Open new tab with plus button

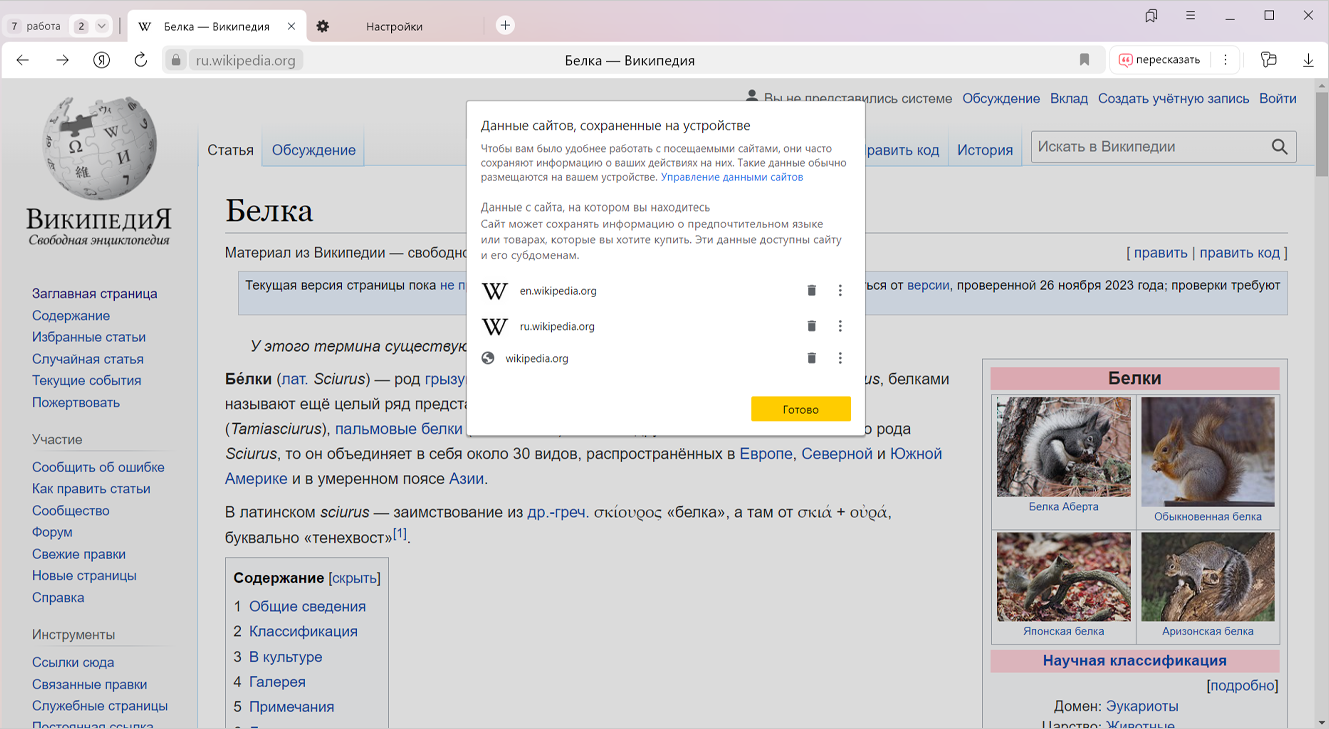coord(506,26)
